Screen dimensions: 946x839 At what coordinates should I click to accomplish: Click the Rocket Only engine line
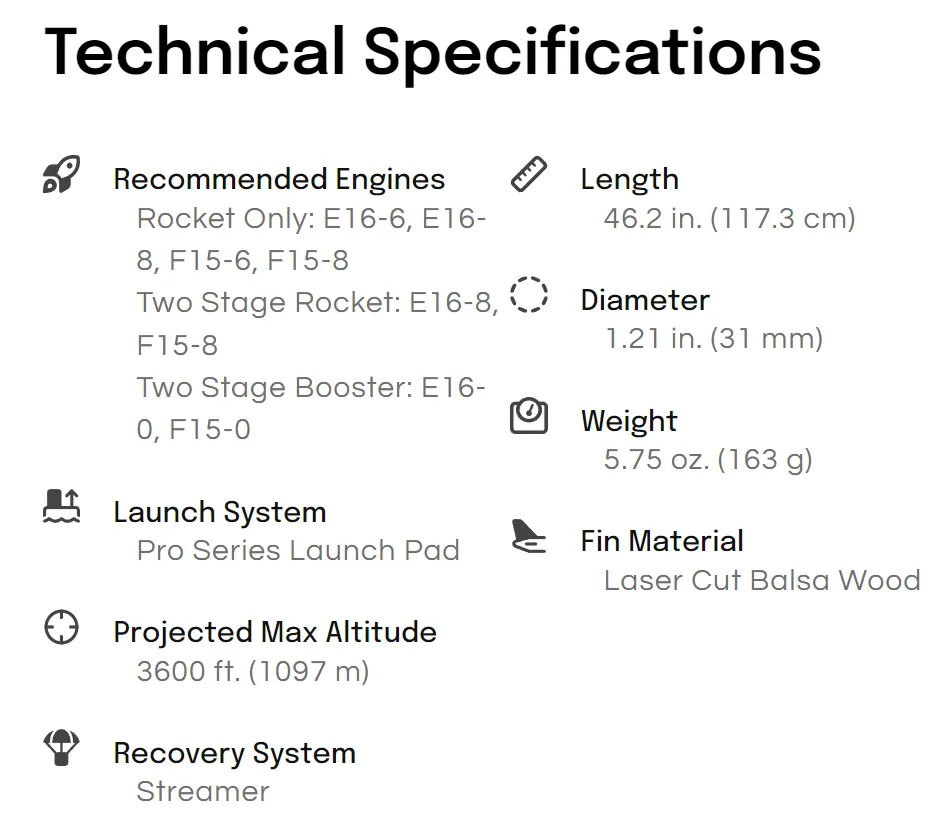point(311,239)
